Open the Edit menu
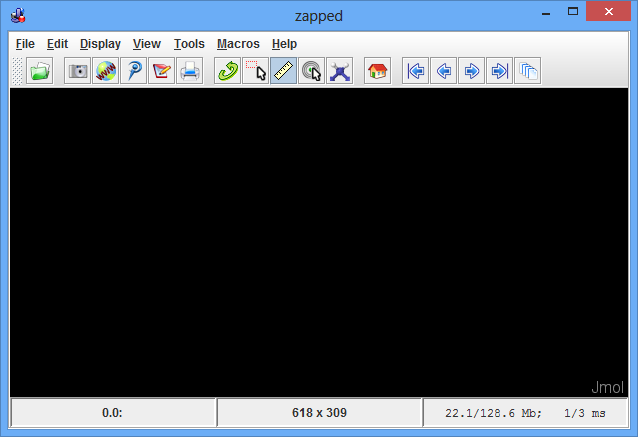Screen dimensions: 638x437 click(57, 44)
